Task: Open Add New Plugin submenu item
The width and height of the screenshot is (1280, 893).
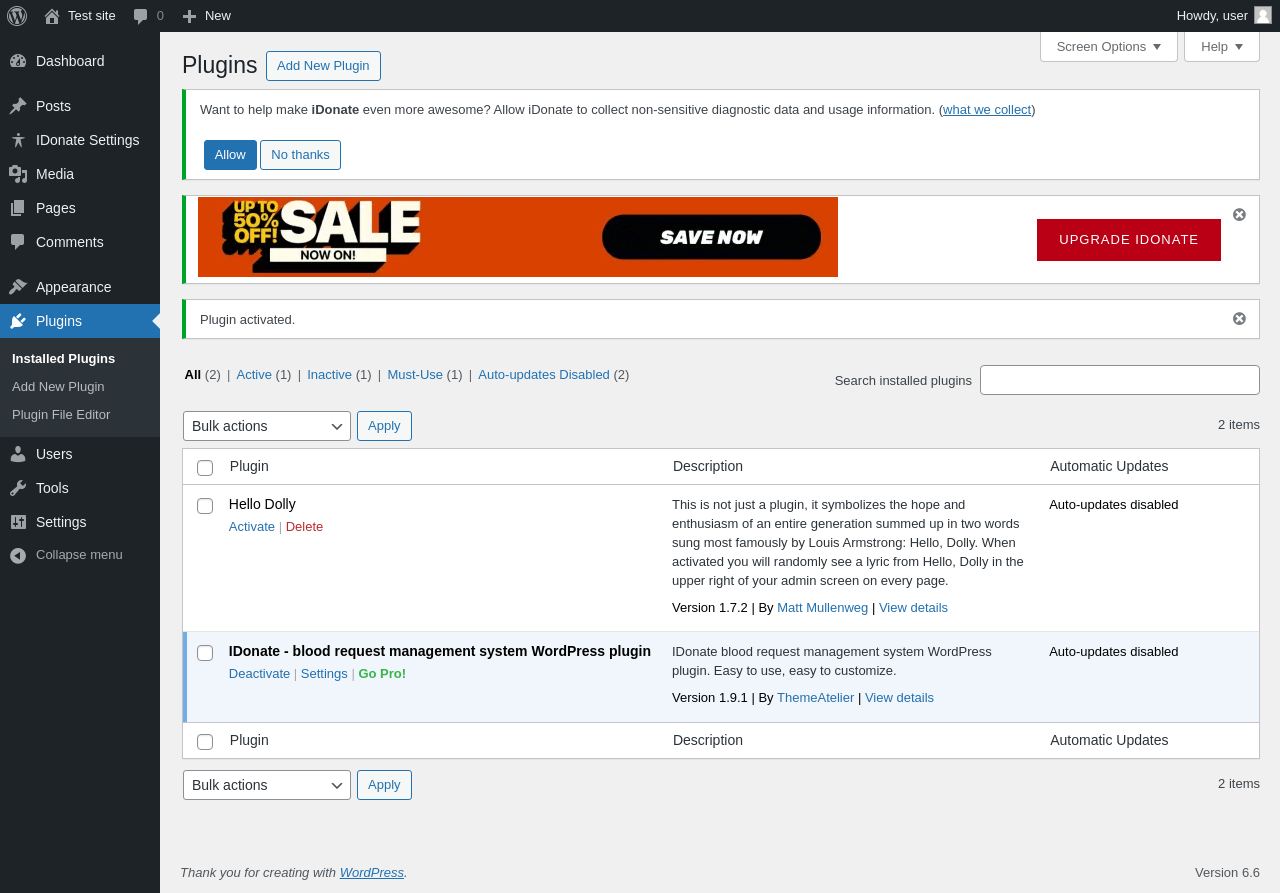Action: coord(58,386)
